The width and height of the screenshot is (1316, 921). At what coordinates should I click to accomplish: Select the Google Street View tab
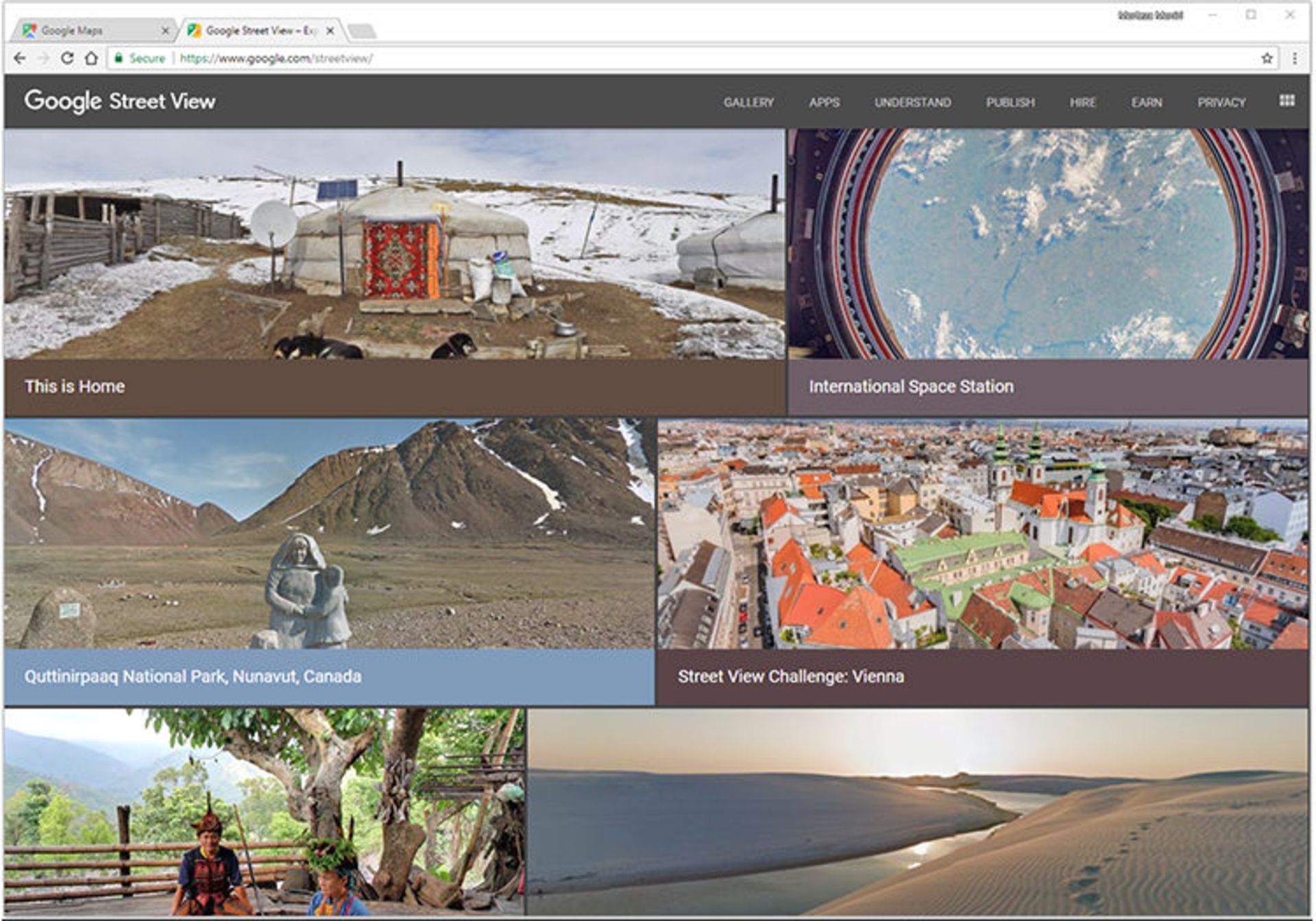pyautogui.click(x=260, y=30)
